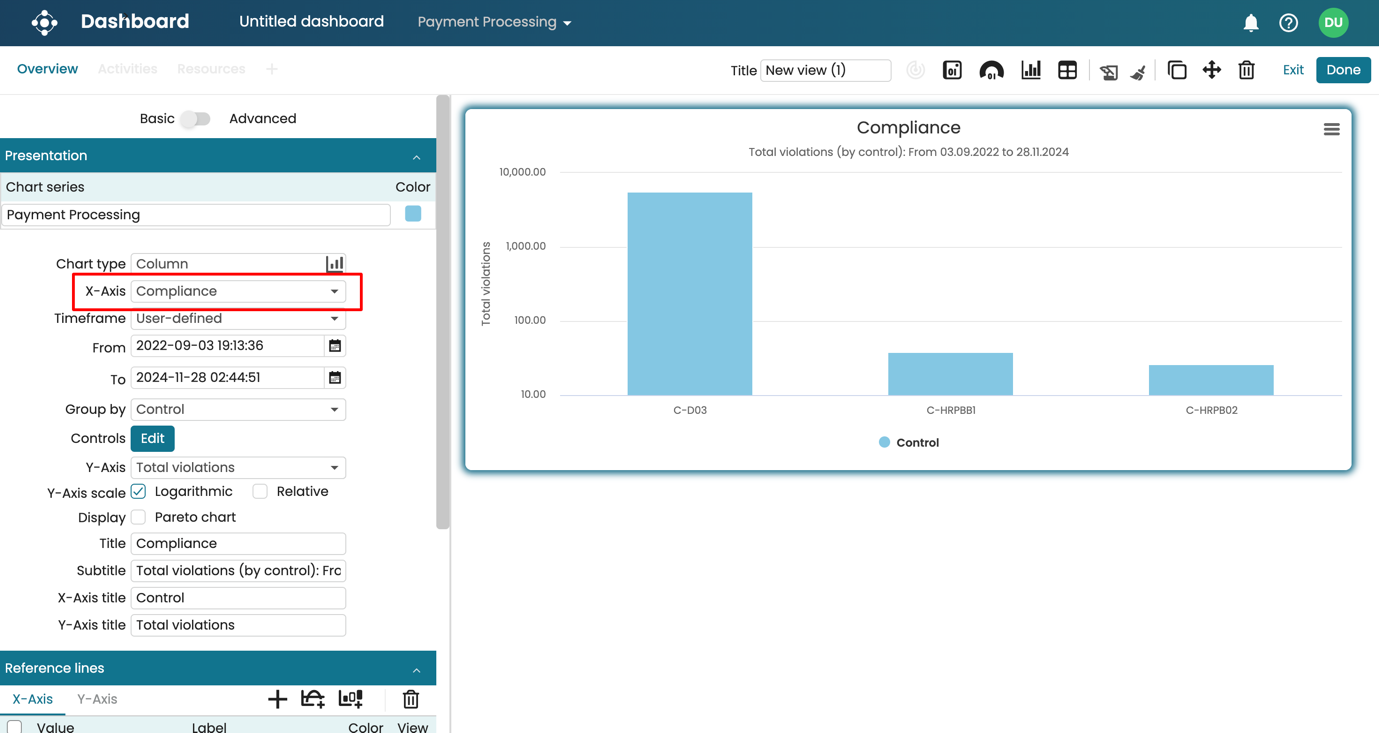Delete the view using toolbar trash icon

point(1246,70)
